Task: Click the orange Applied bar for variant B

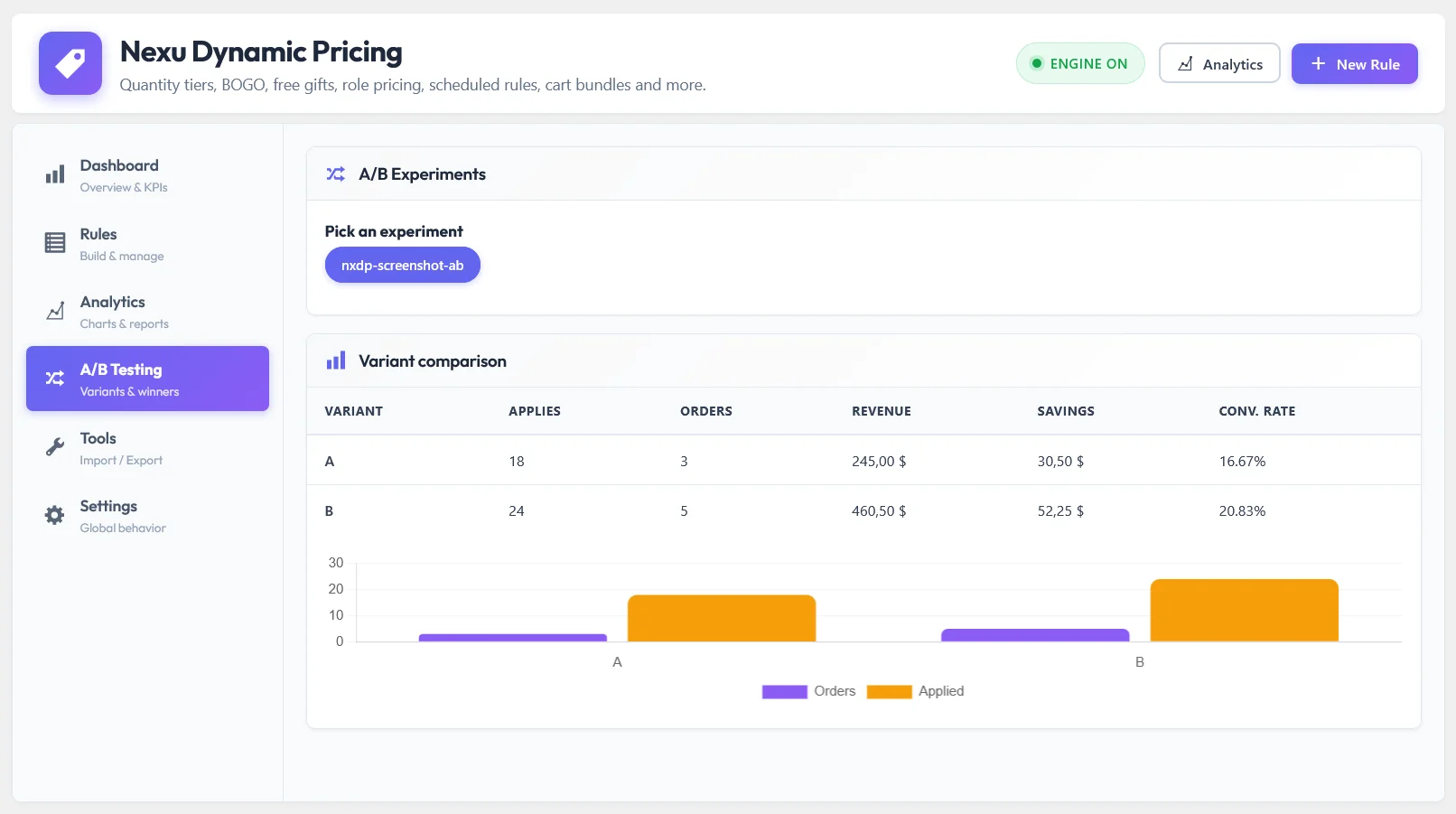Action: pos(1244,611)
